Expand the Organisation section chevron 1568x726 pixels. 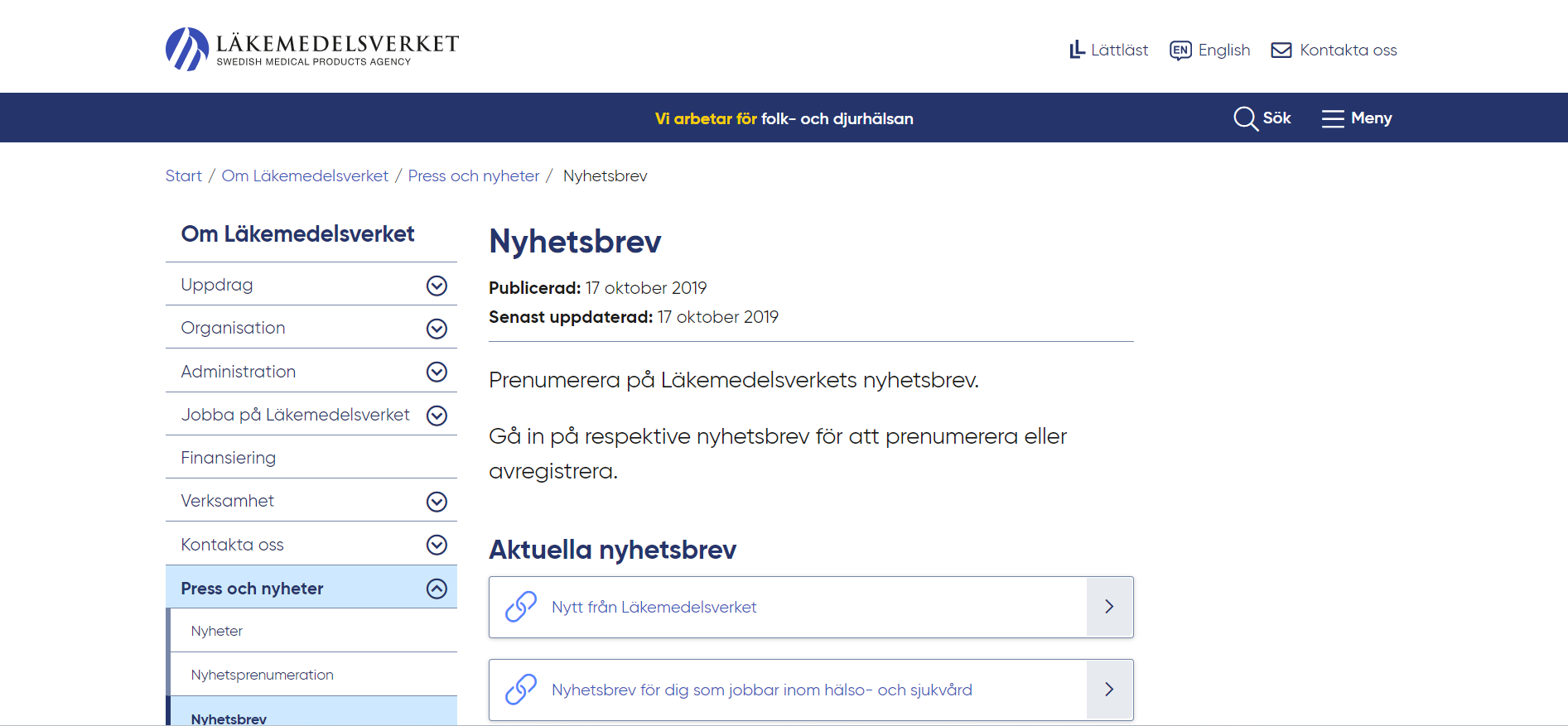point(437,329)
